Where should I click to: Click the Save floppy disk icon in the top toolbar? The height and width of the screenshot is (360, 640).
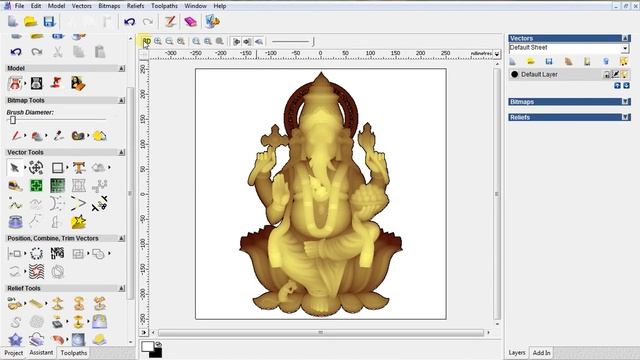[x=49, y=21]
